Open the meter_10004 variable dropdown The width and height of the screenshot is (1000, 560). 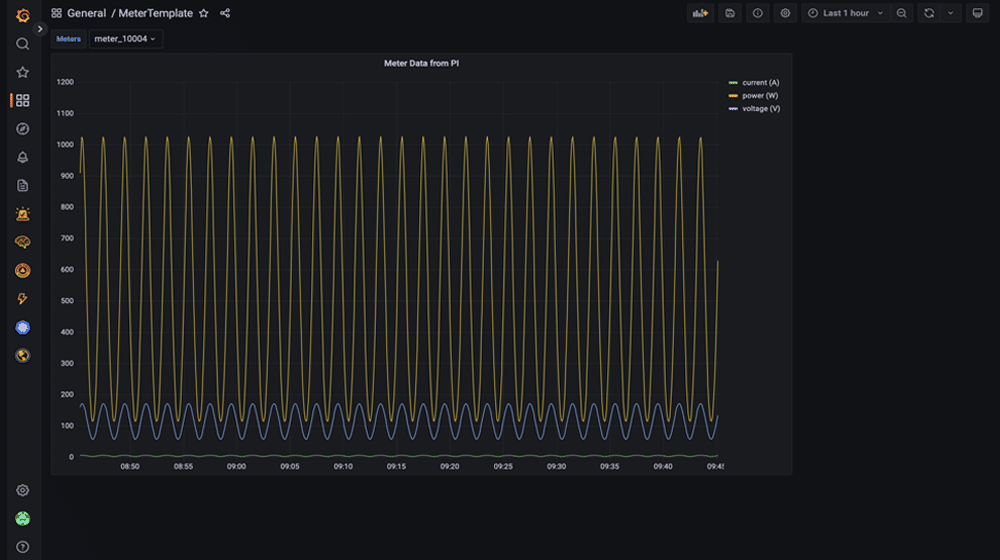pyautogui.click(x=125, y=39)
